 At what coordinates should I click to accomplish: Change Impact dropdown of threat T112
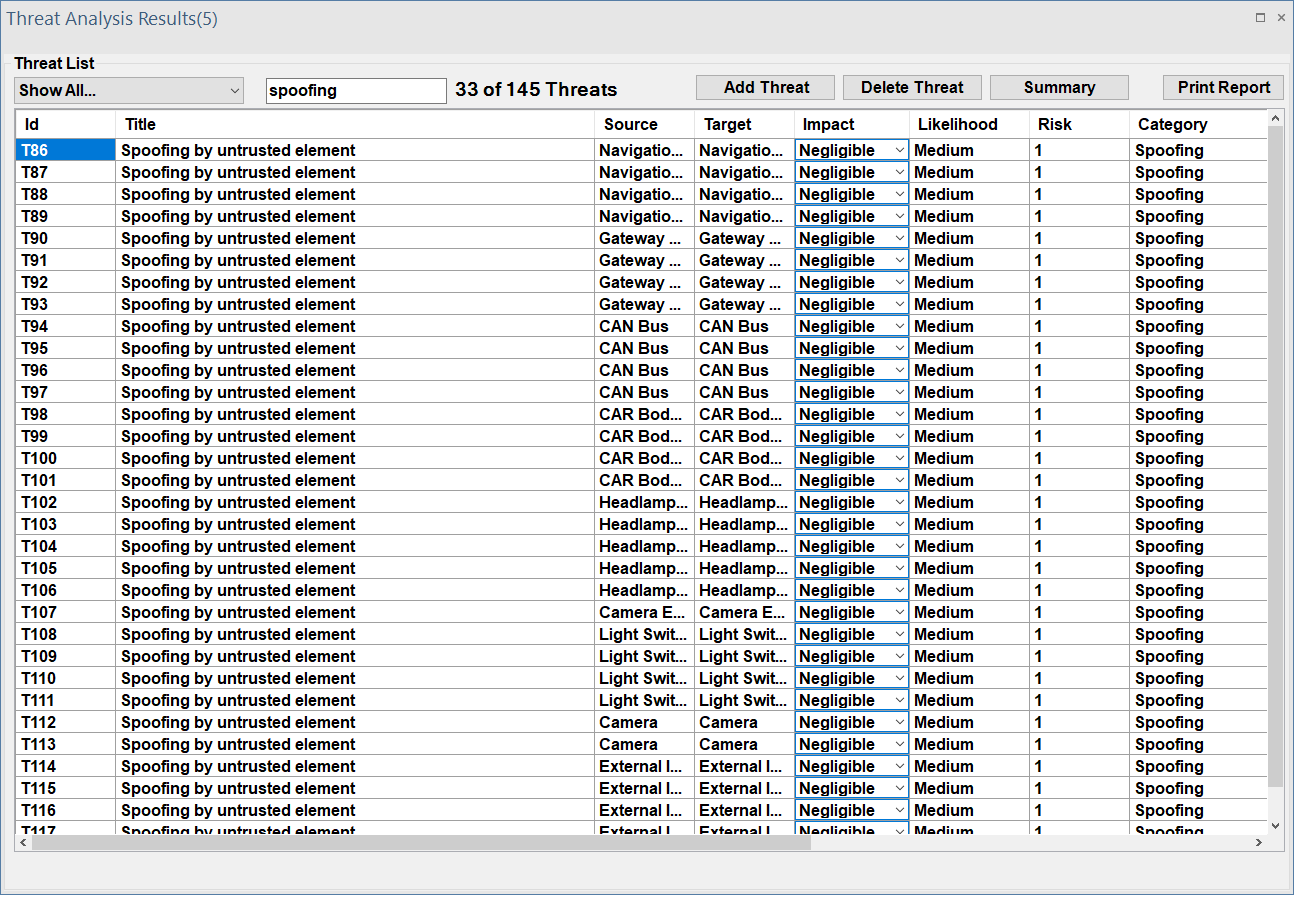pyautogui.click(x=851, y=722)
